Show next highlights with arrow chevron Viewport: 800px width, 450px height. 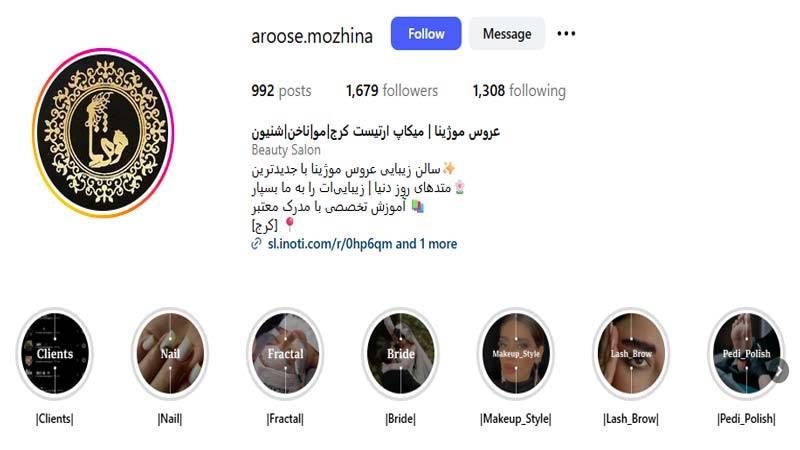click(779, 371)
